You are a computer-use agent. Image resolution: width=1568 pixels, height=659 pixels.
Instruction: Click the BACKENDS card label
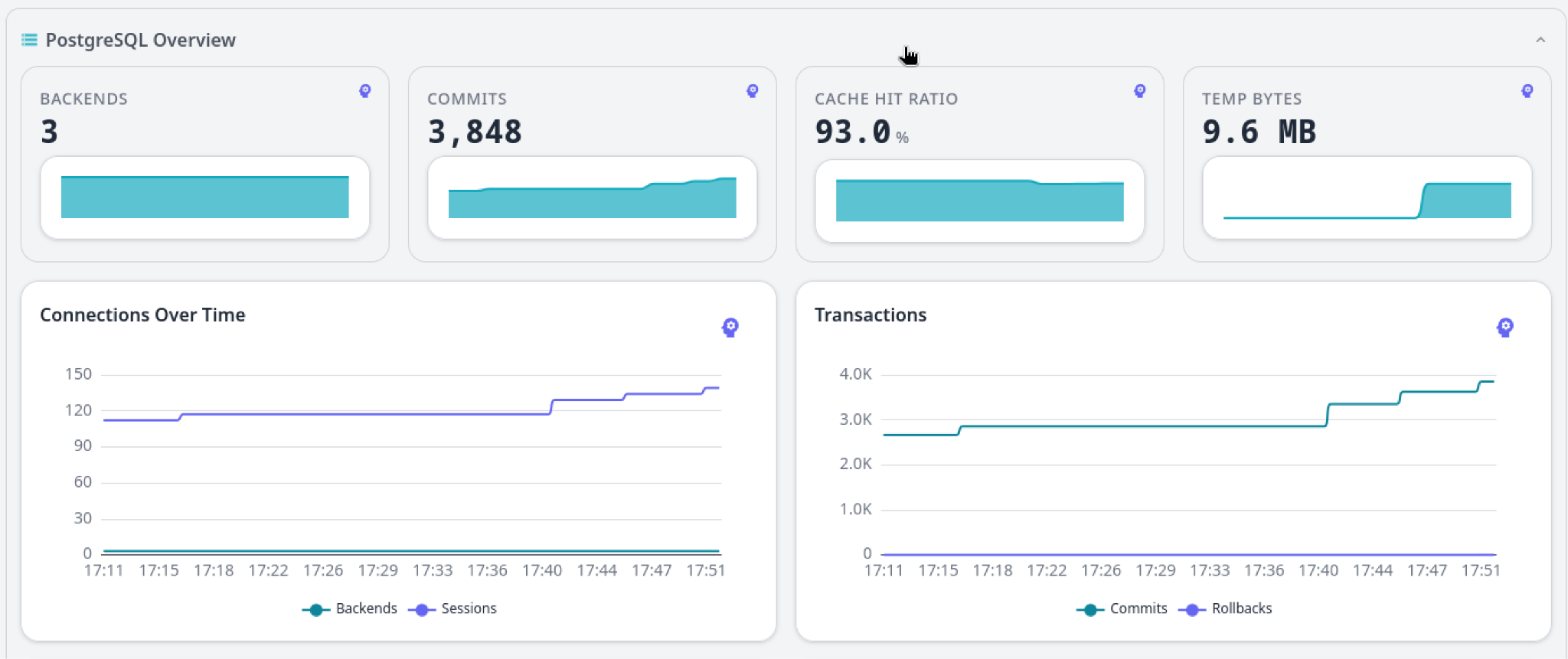coord(84,99)
